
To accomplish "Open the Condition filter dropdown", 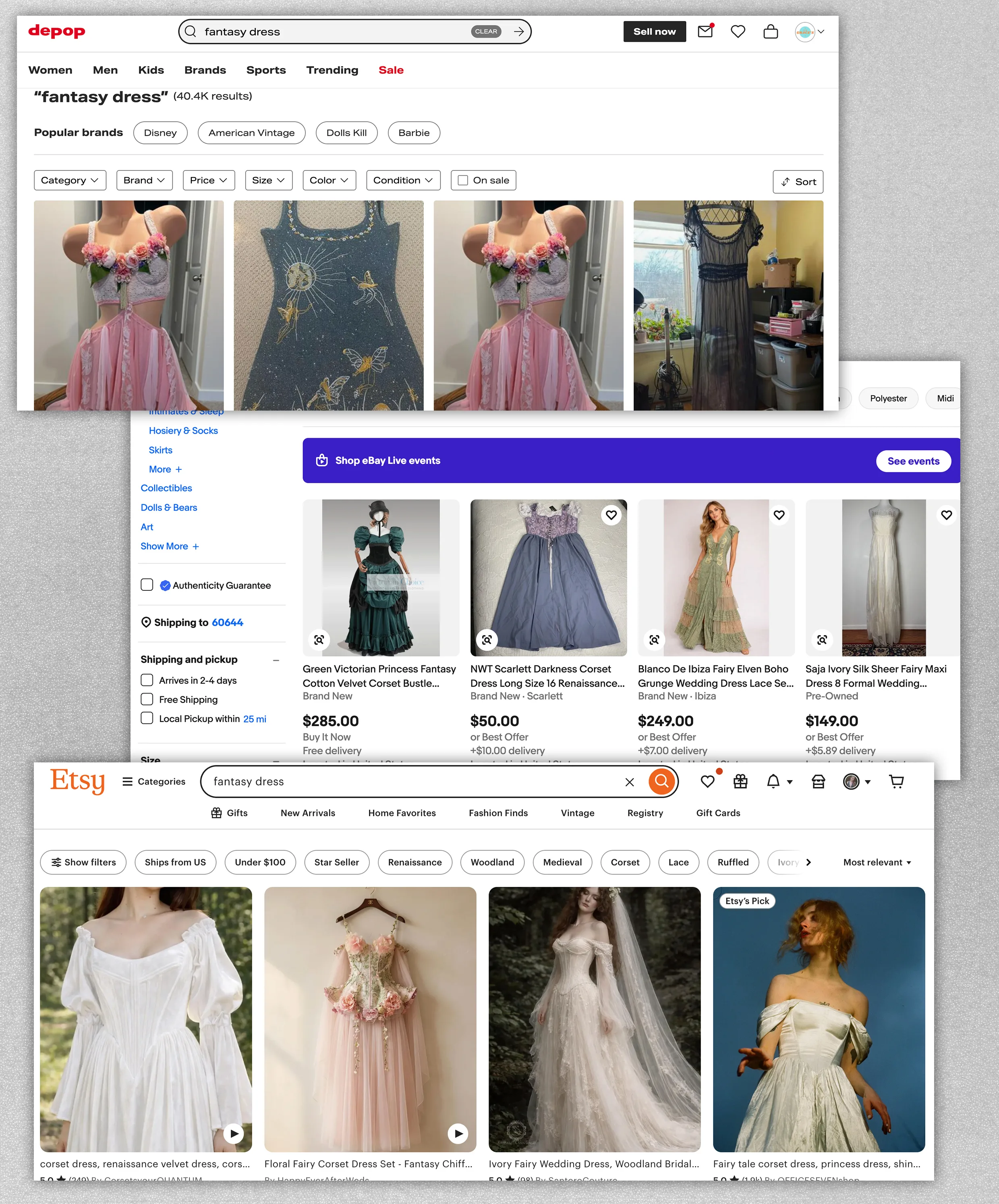I will [403, 180].
